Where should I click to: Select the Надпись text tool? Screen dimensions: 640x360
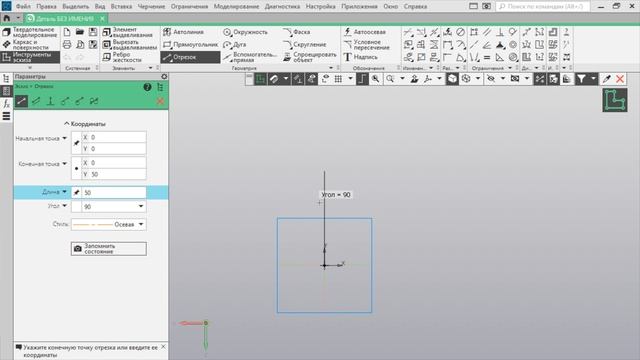(x=360, y=57)
